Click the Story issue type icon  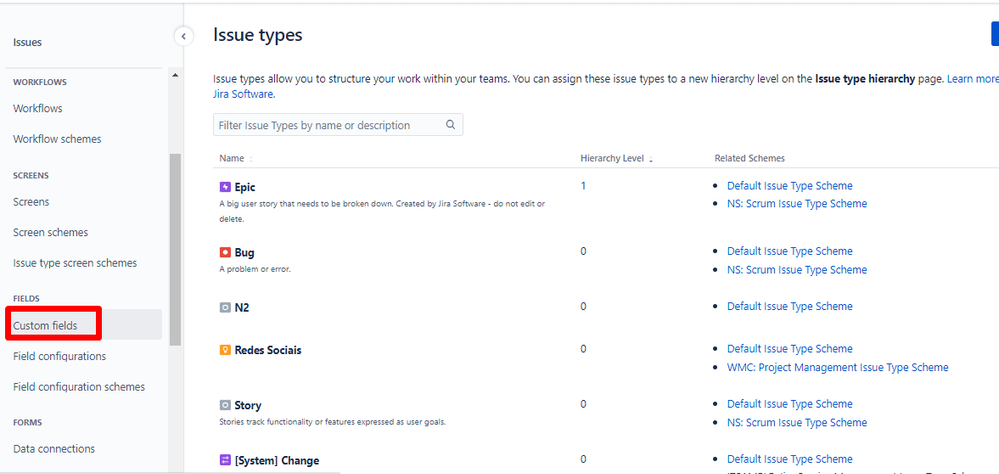pyautogui.click(x=225, y=406)
